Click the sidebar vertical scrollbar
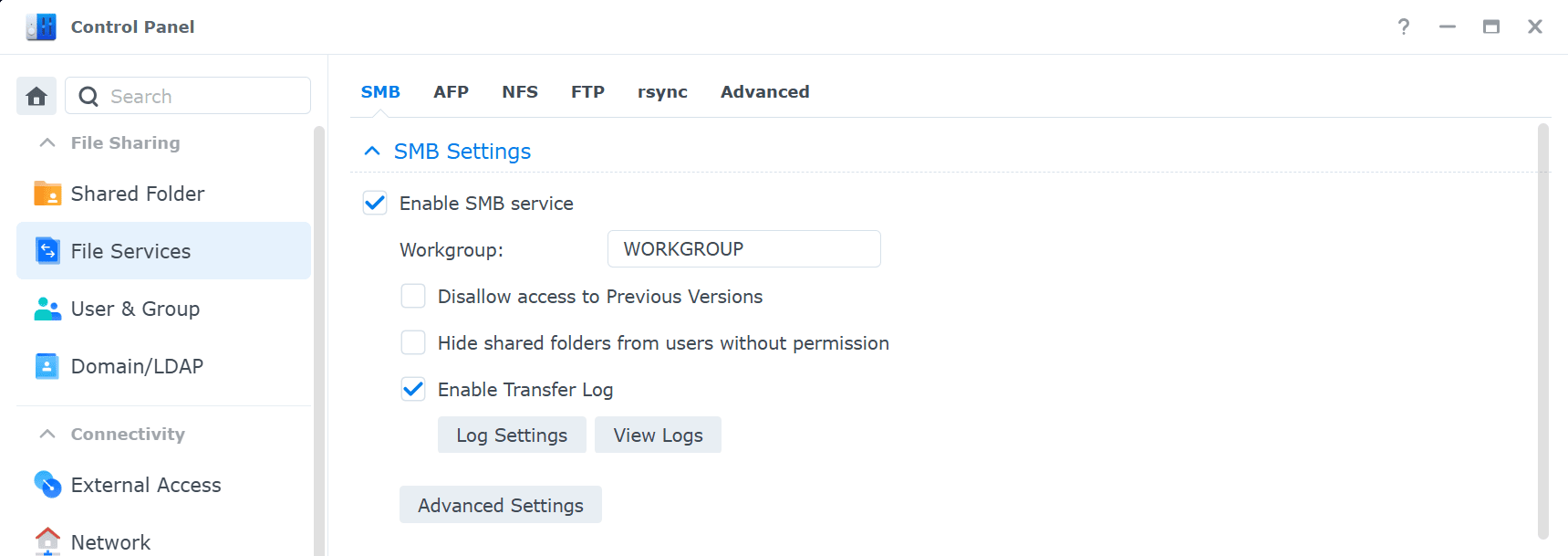Screen dimensions: 1568x556 coord(318,341)
